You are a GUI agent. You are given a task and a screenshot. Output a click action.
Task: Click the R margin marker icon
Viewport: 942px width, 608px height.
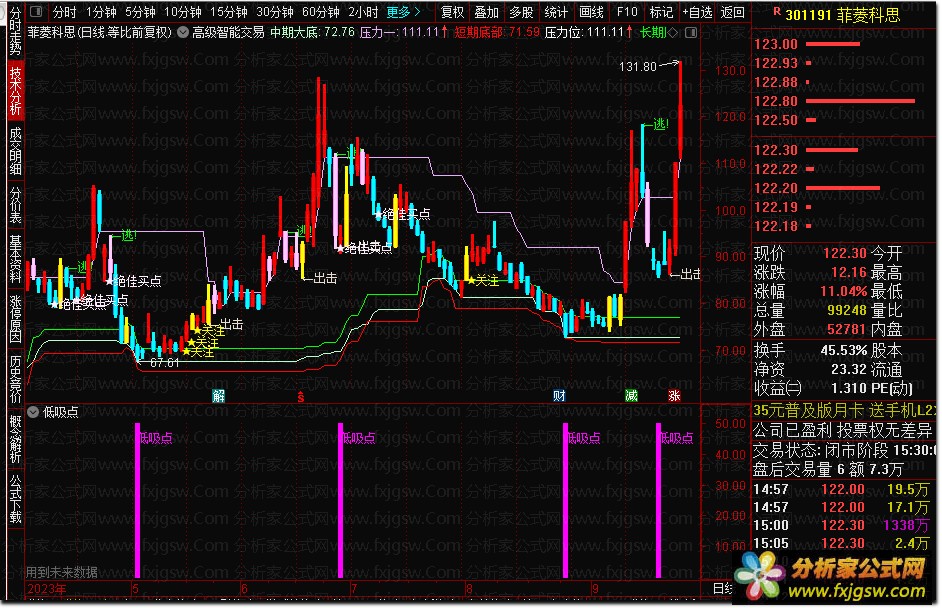[x=776, y=11]
